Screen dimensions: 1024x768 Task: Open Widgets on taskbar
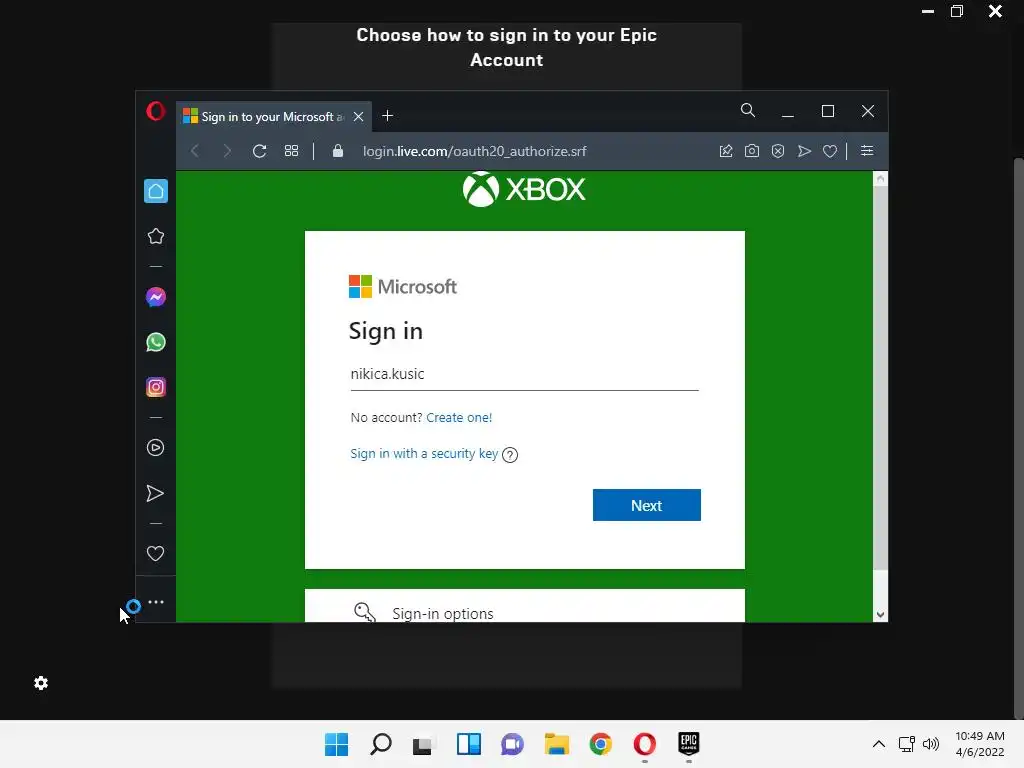pos(468,744)
